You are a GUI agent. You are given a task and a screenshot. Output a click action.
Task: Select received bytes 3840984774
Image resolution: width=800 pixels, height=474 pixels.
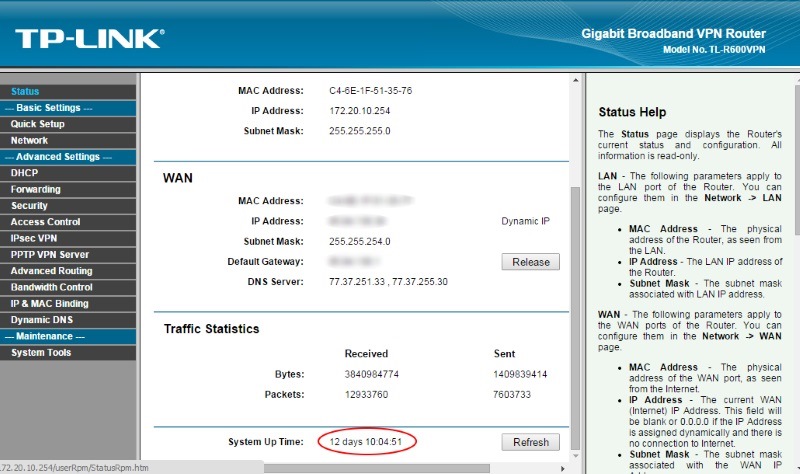click(x=371, y=375)
